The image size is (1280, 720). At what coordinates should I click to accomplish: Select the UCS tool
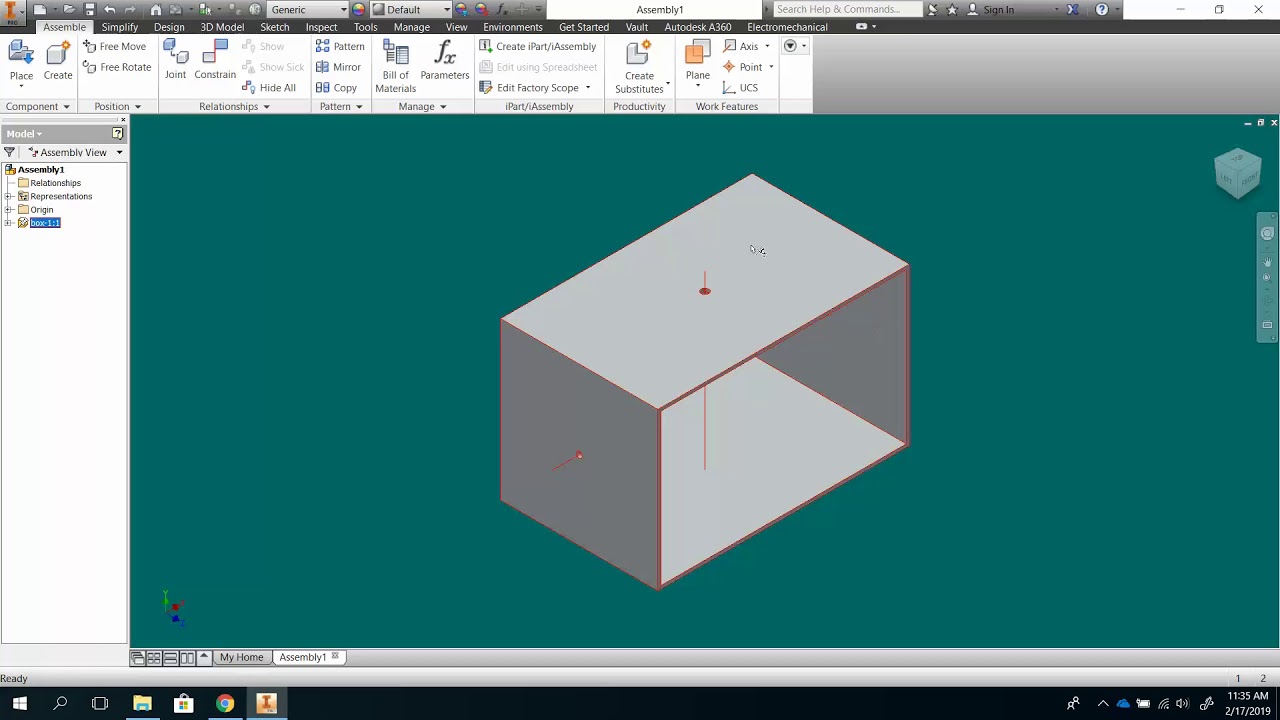741,88
